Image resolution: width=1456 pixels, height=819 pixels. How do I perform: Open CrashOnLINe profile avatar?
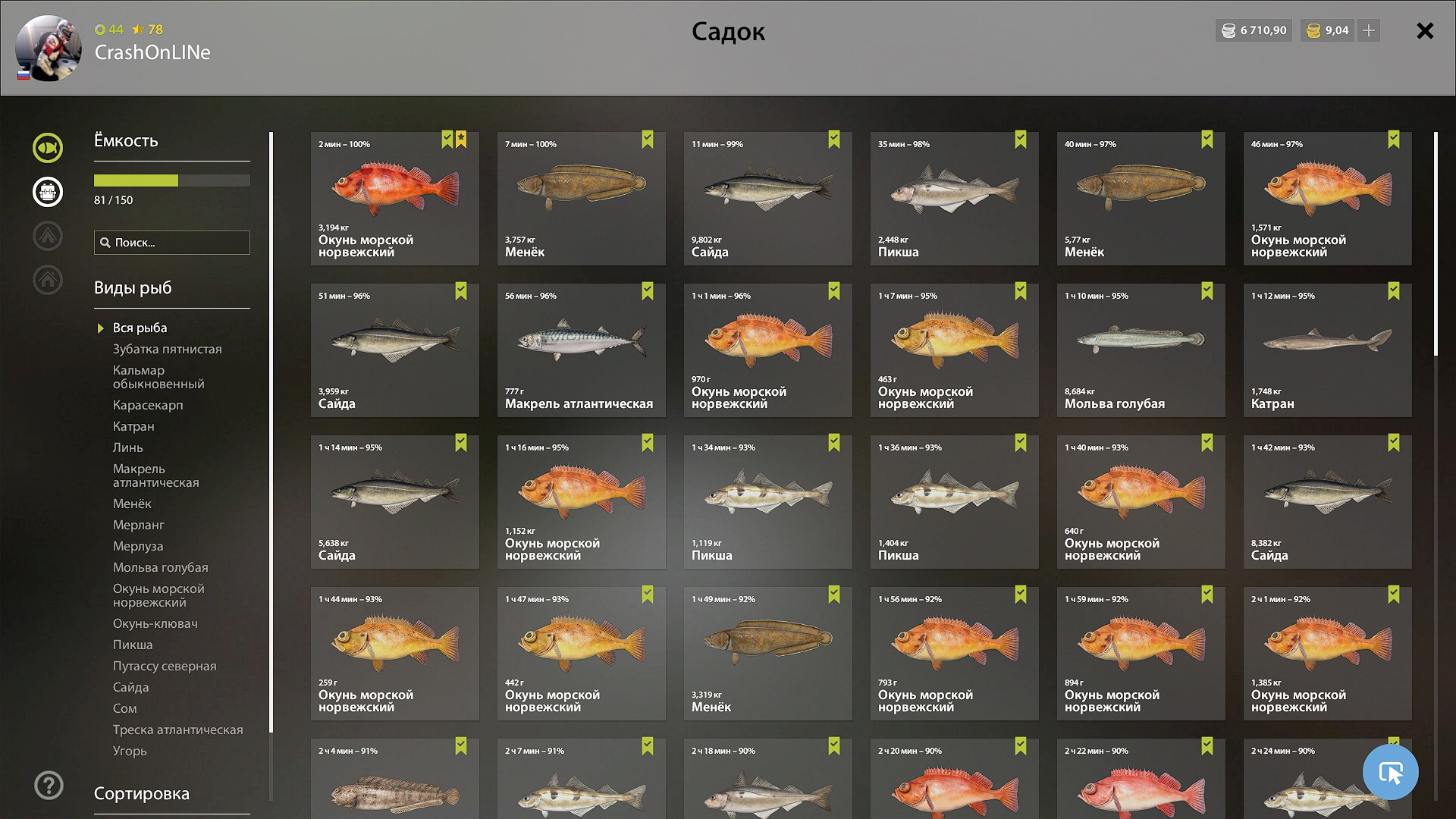(x=49, y=48)
